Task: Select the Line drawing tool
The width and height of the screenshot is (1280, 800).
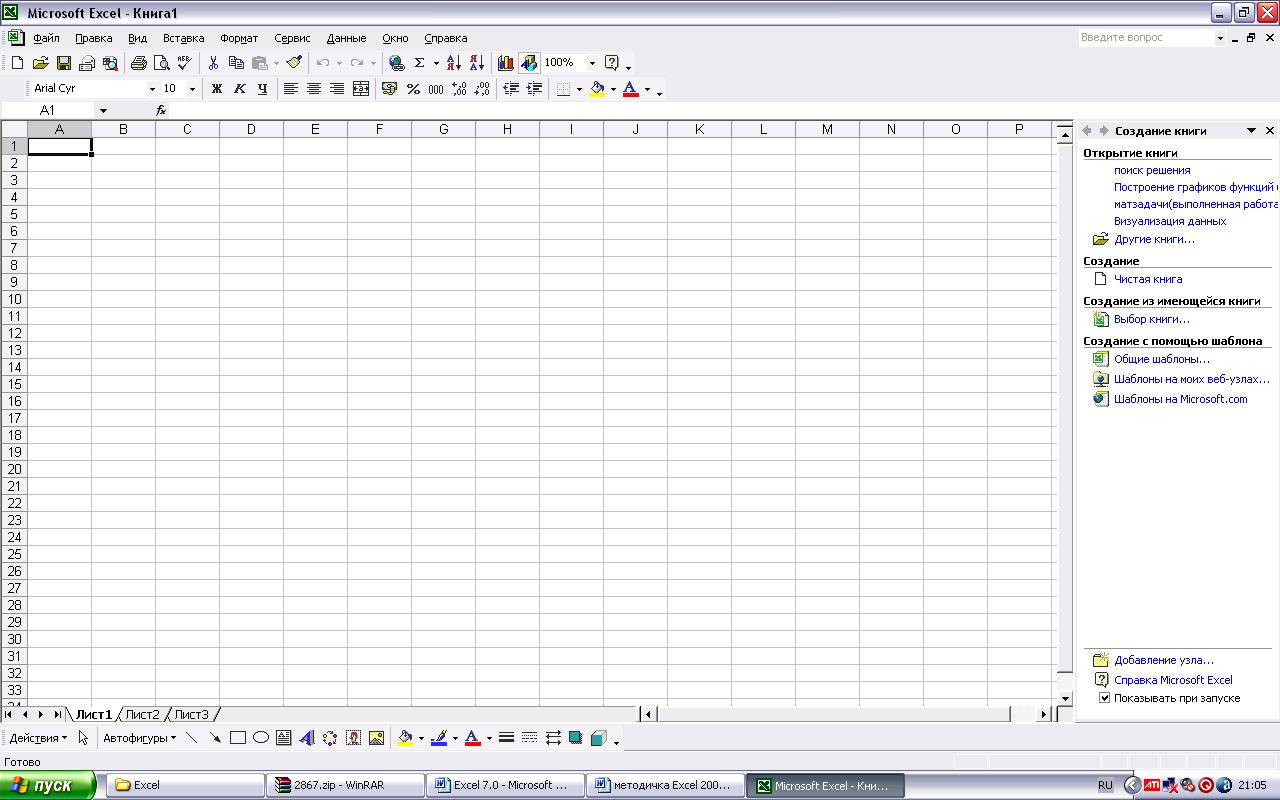Action: (x=192, y=738)
